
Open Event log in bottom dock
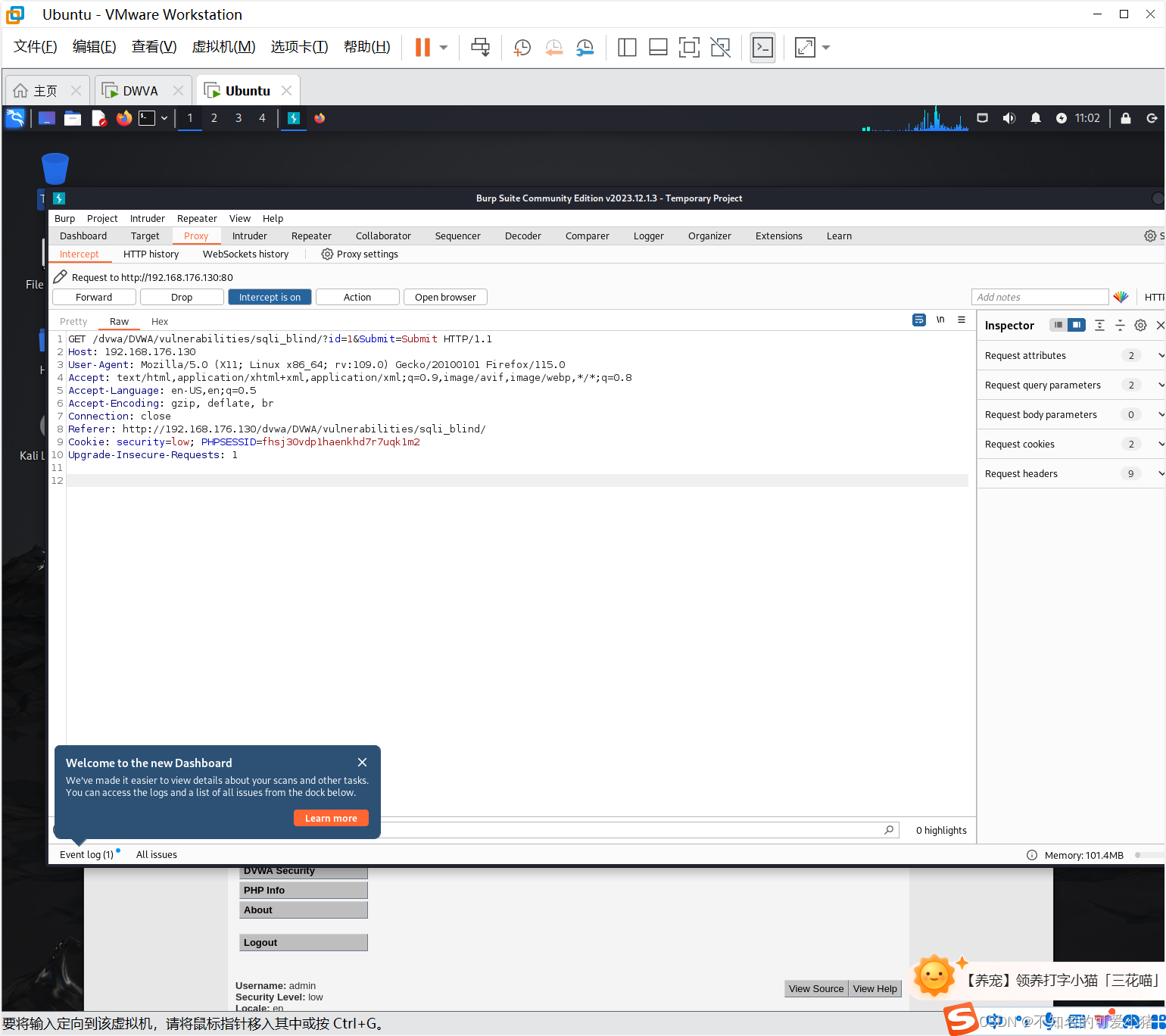(x=86, y=854)
